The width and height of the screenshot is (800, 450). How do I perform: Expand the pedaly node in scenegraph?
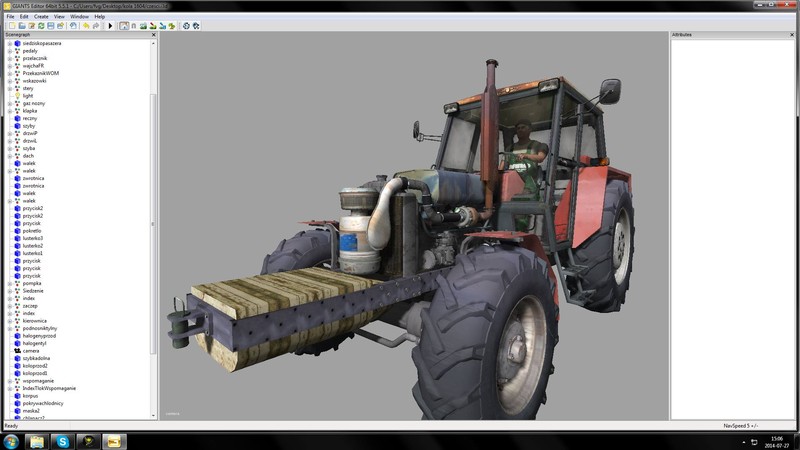coord(9,51)
